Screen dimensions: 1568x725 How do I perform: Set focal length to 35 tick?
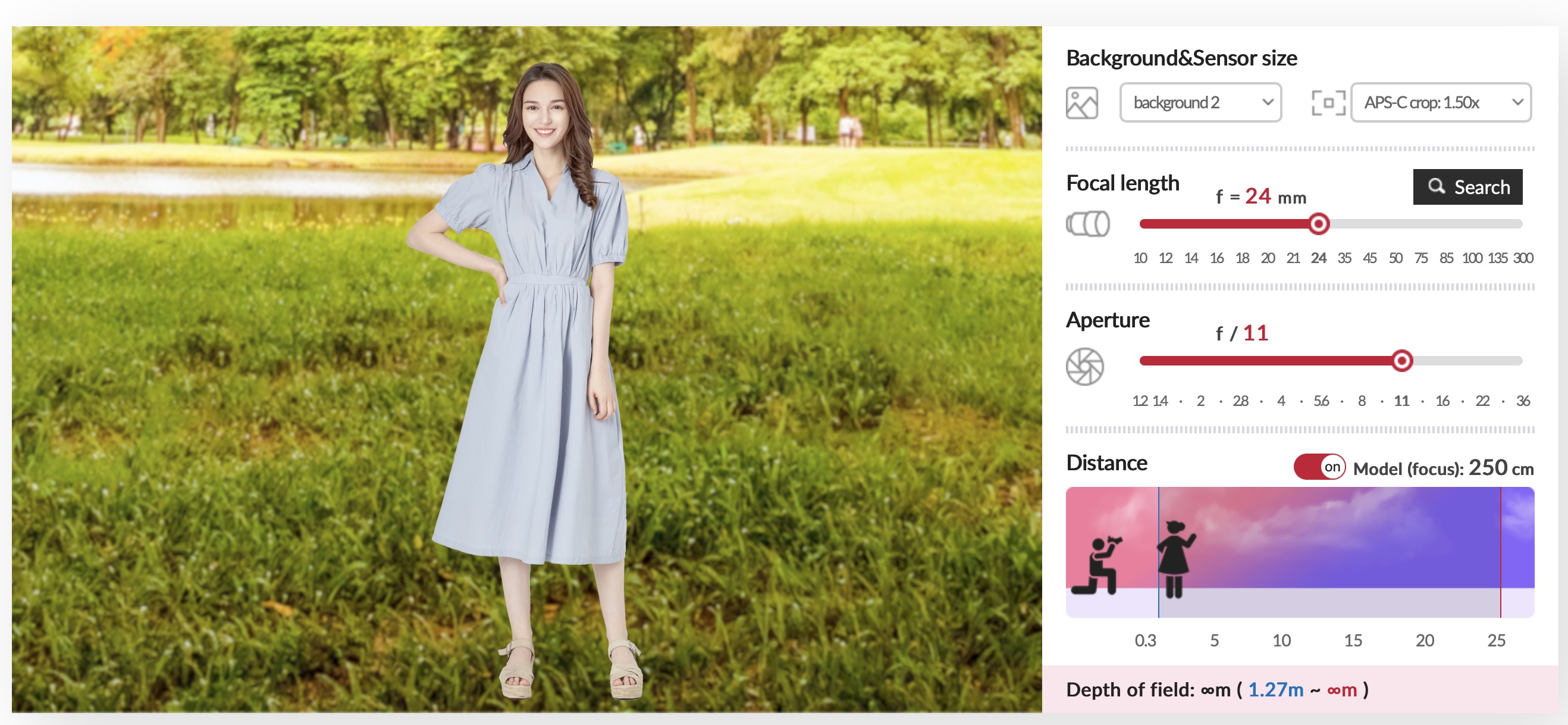[x=1344, y=258]
